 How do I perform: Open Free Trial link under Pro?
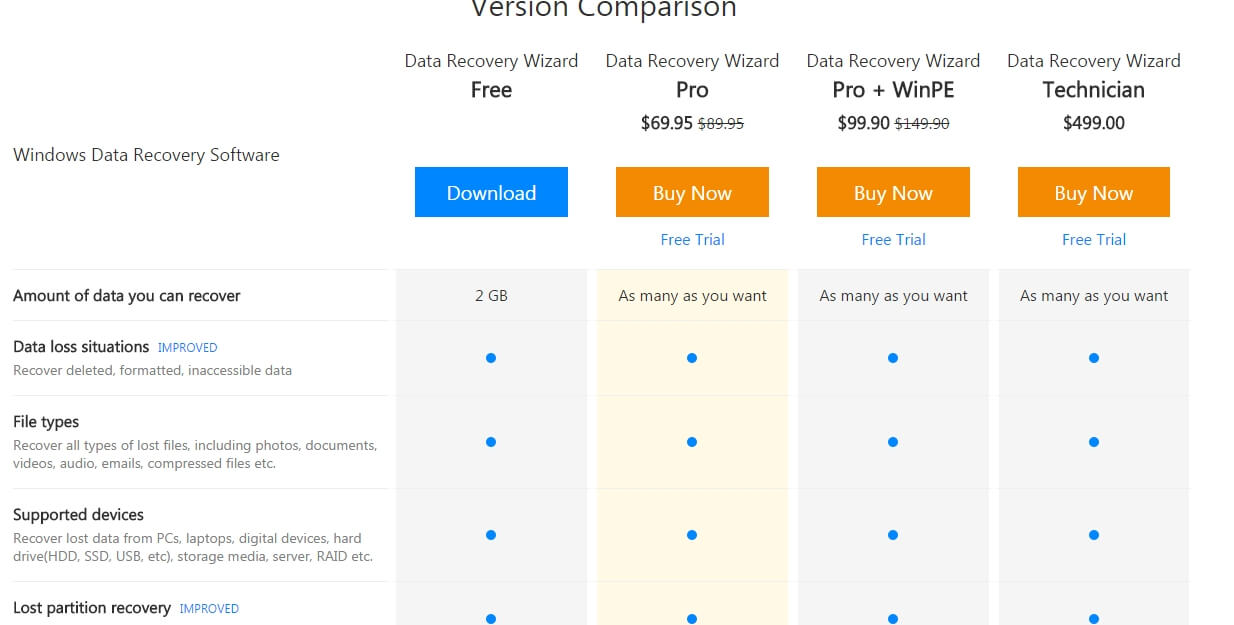[x=692, y=239]
